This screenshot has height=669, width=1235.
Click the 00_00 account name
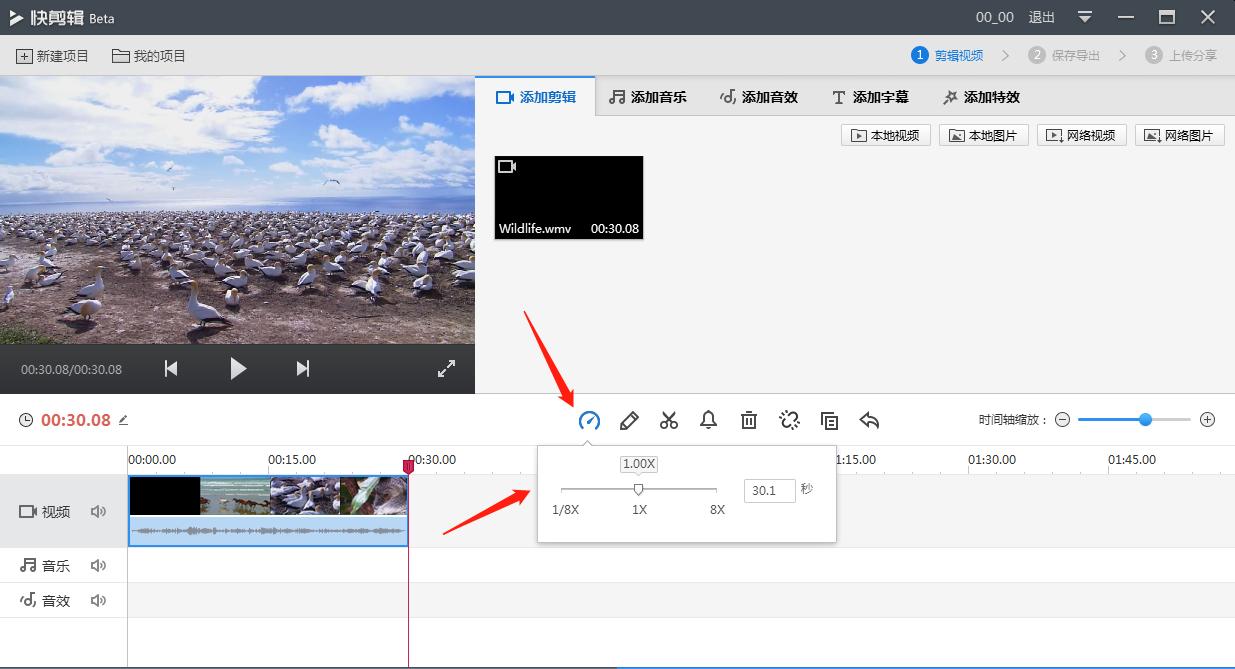995,17
